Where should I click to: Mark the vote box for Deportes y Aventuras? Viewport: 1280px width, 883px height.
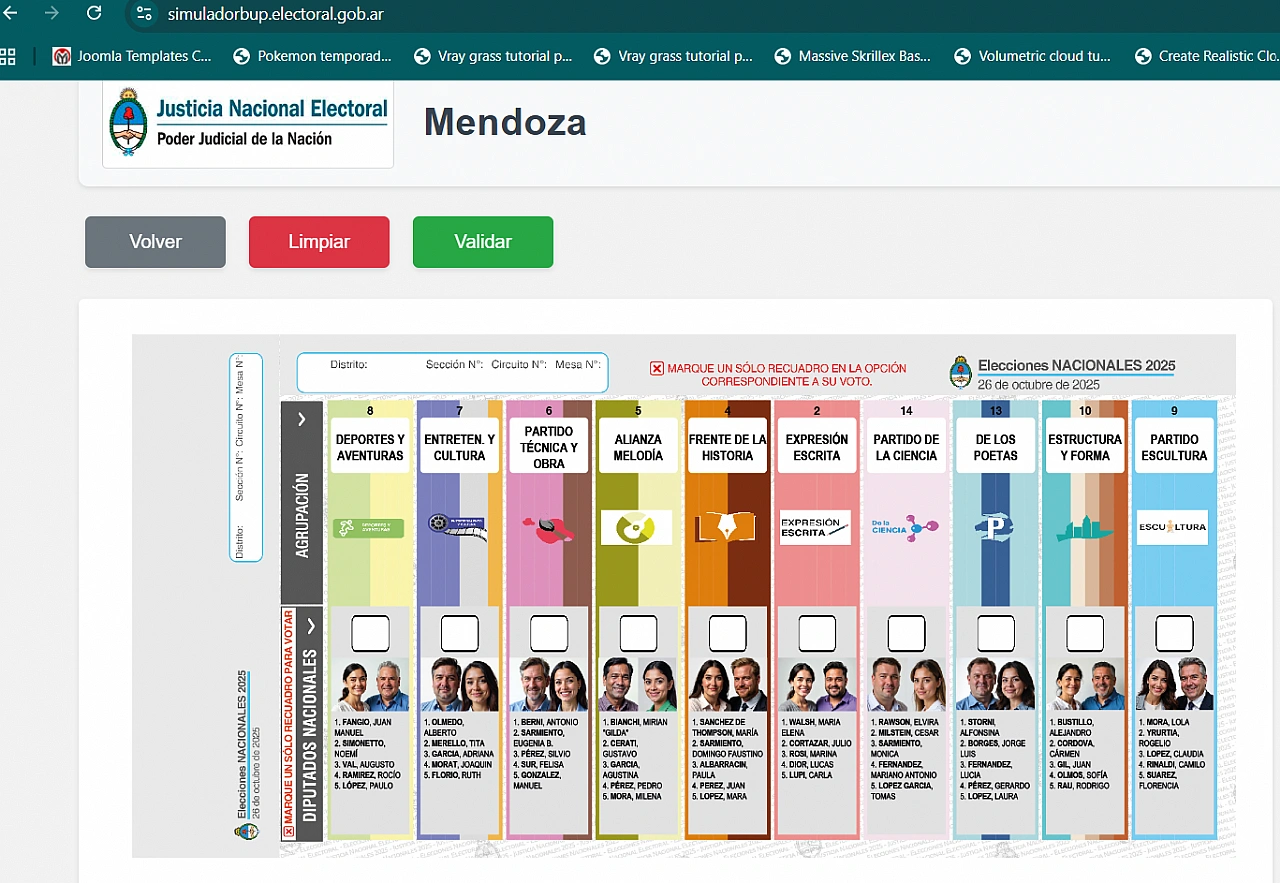pos(370,634)
